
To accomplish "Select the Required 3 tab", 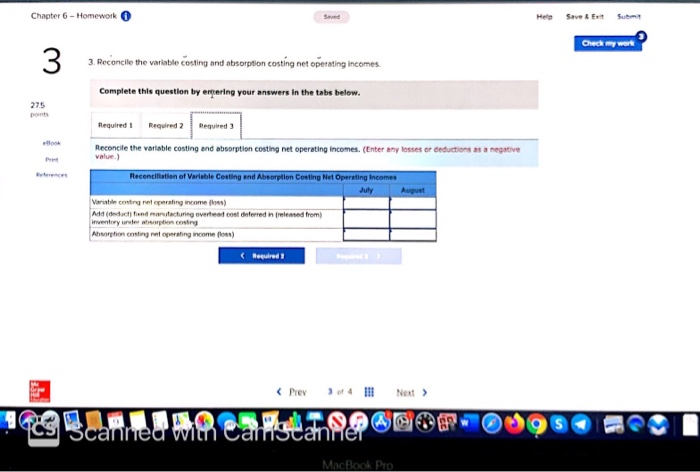I will point(216,126).
